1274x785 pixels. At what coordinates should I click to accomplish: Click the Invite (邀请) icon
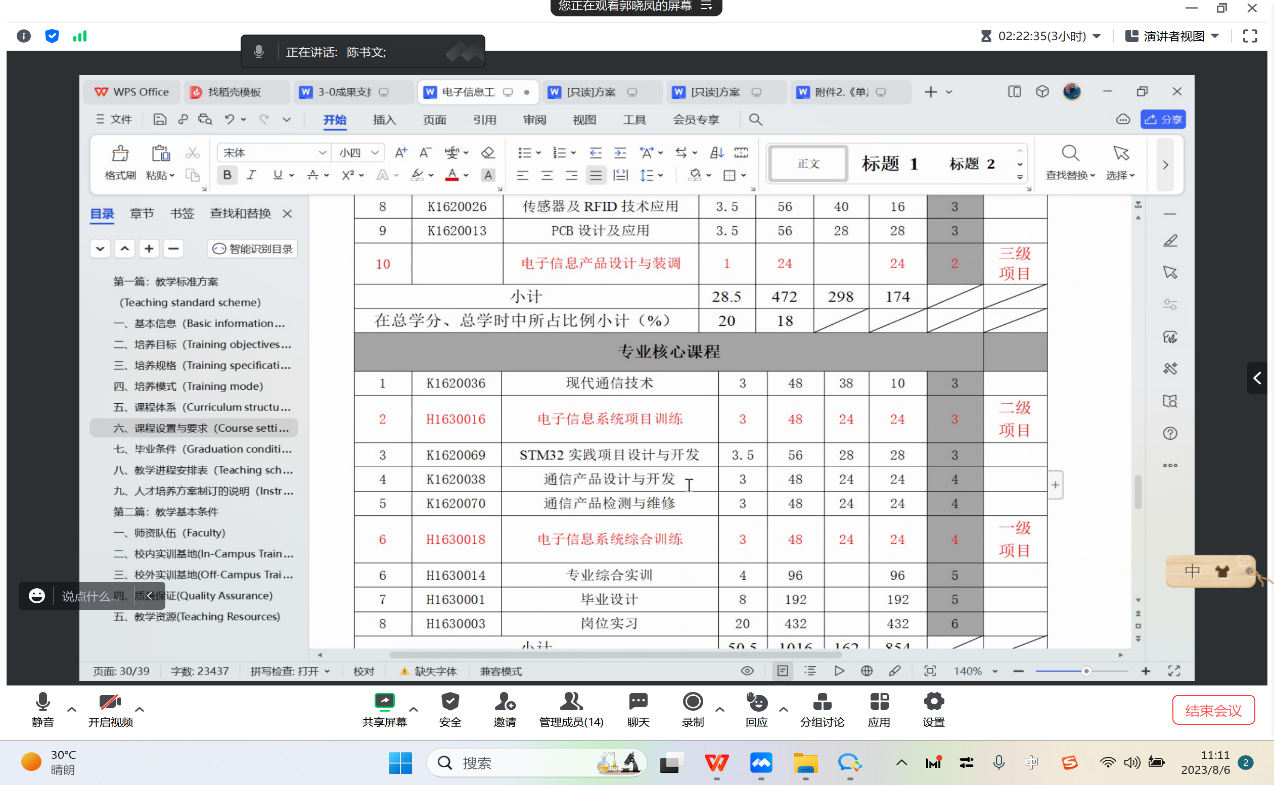coord(505,701)
